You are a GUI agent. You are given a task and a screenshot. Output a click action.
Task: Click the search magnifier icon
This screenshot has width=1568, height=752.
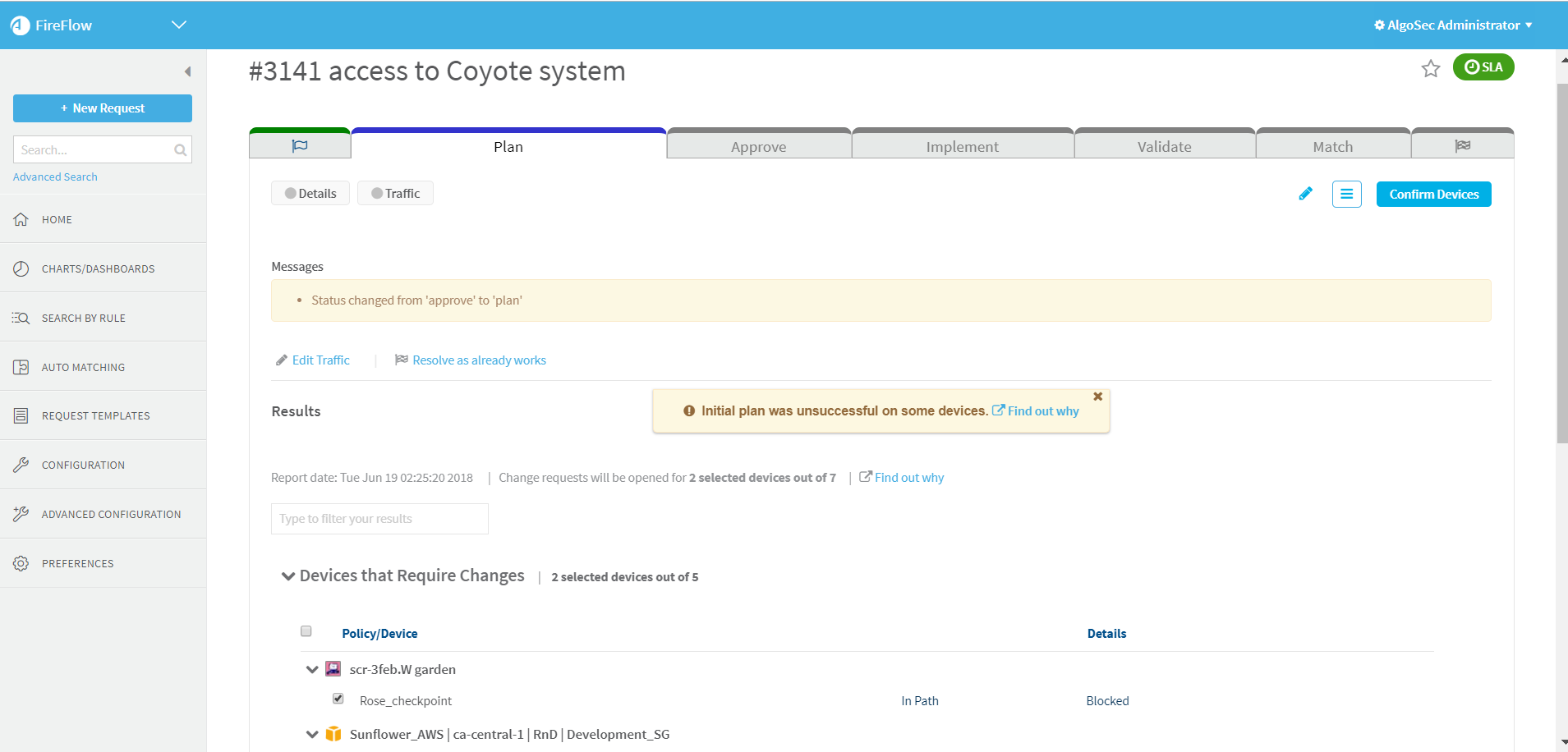click(180, 150)
